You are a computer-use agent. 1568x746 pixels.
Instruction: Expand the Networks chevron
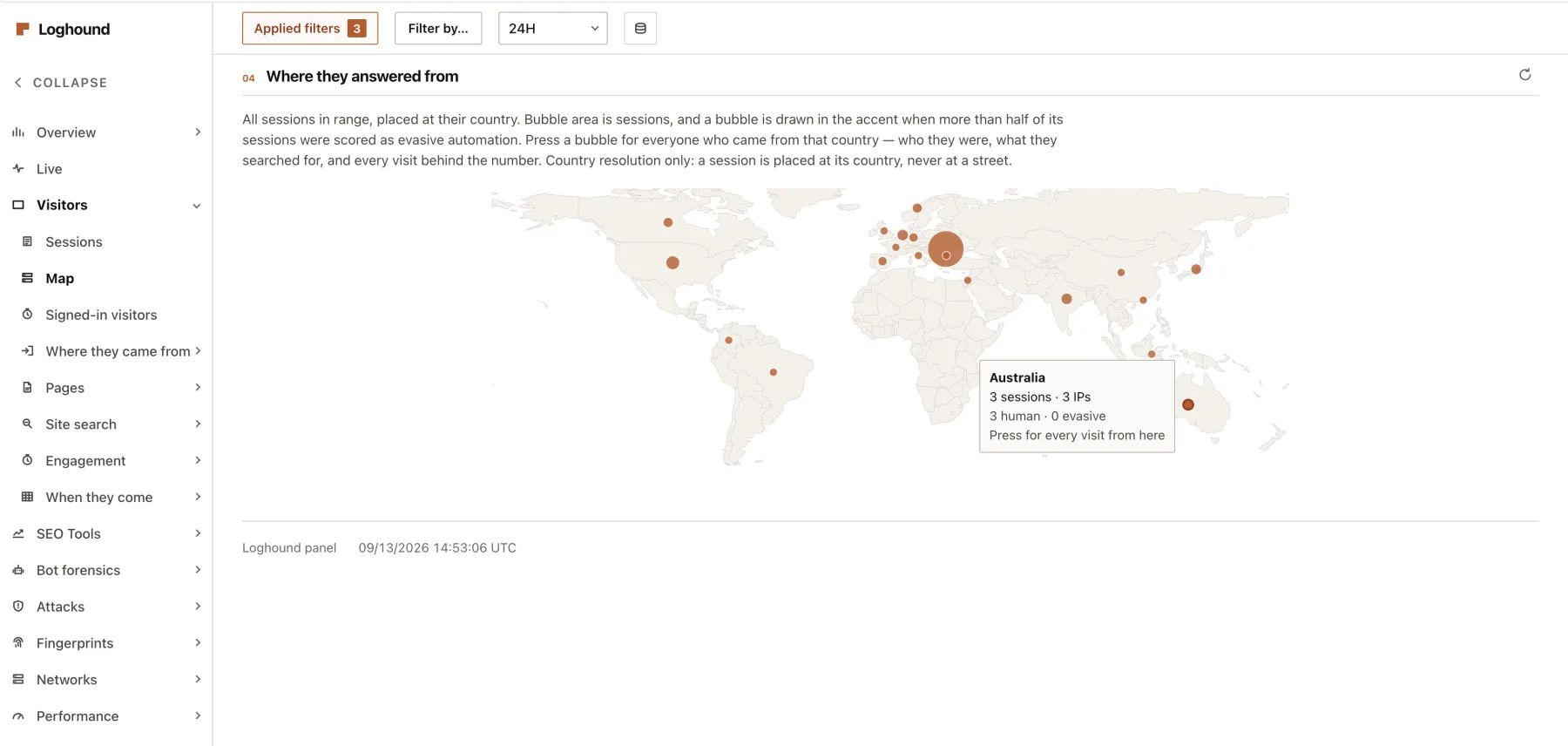point(198,680)
